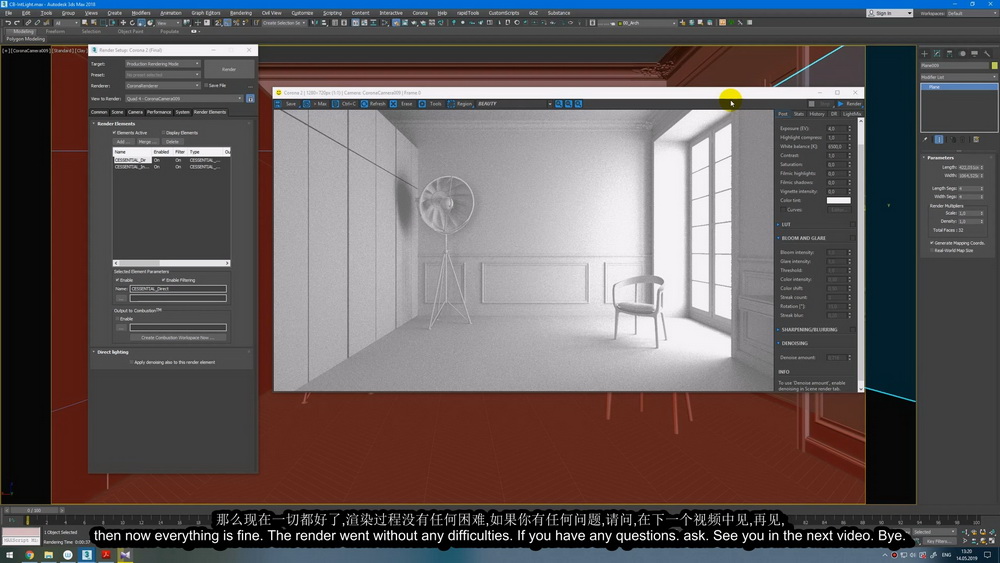
Task: Switch to Stats tab in frame buffer
Action: click(798, 114)
